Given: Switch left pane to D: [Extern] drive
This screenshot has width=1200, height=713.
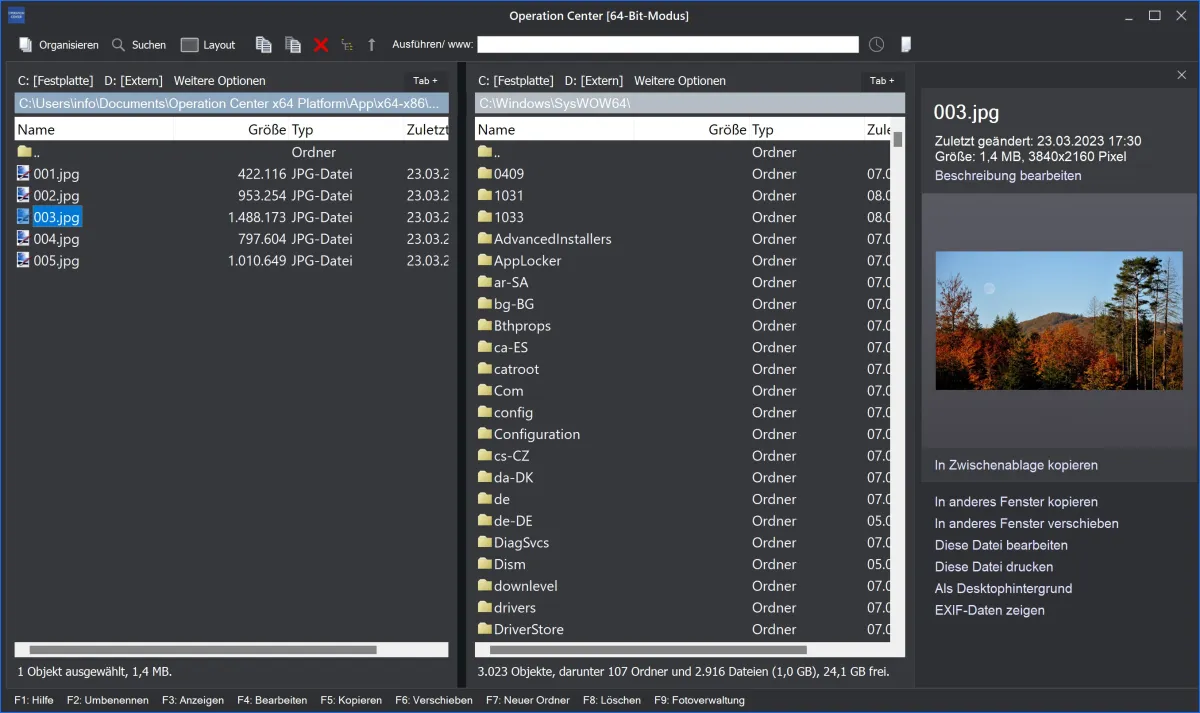Looking at the screenshot, I should (133, 81).
